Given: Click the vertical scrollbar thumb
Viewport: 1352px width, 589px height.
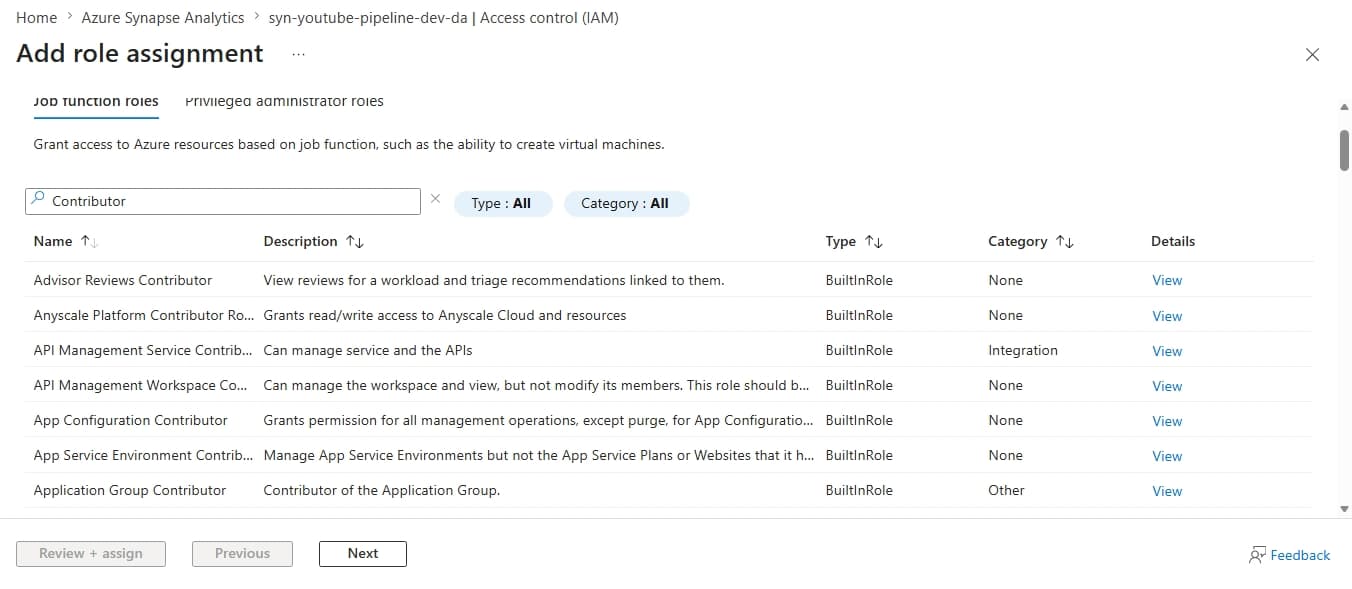Looking at the screenshot, I should pyautogui.click(x=1344, y=150).
